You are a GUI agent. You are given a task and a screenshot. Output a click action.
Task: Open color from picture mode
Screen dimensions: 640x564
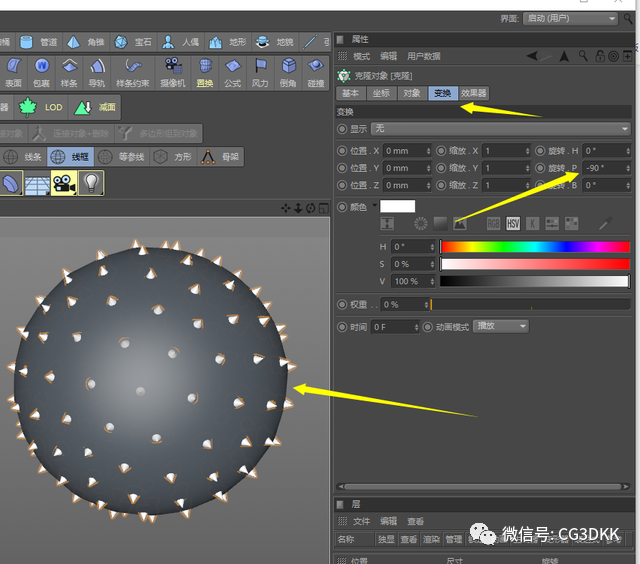click(x=460, y=223)
